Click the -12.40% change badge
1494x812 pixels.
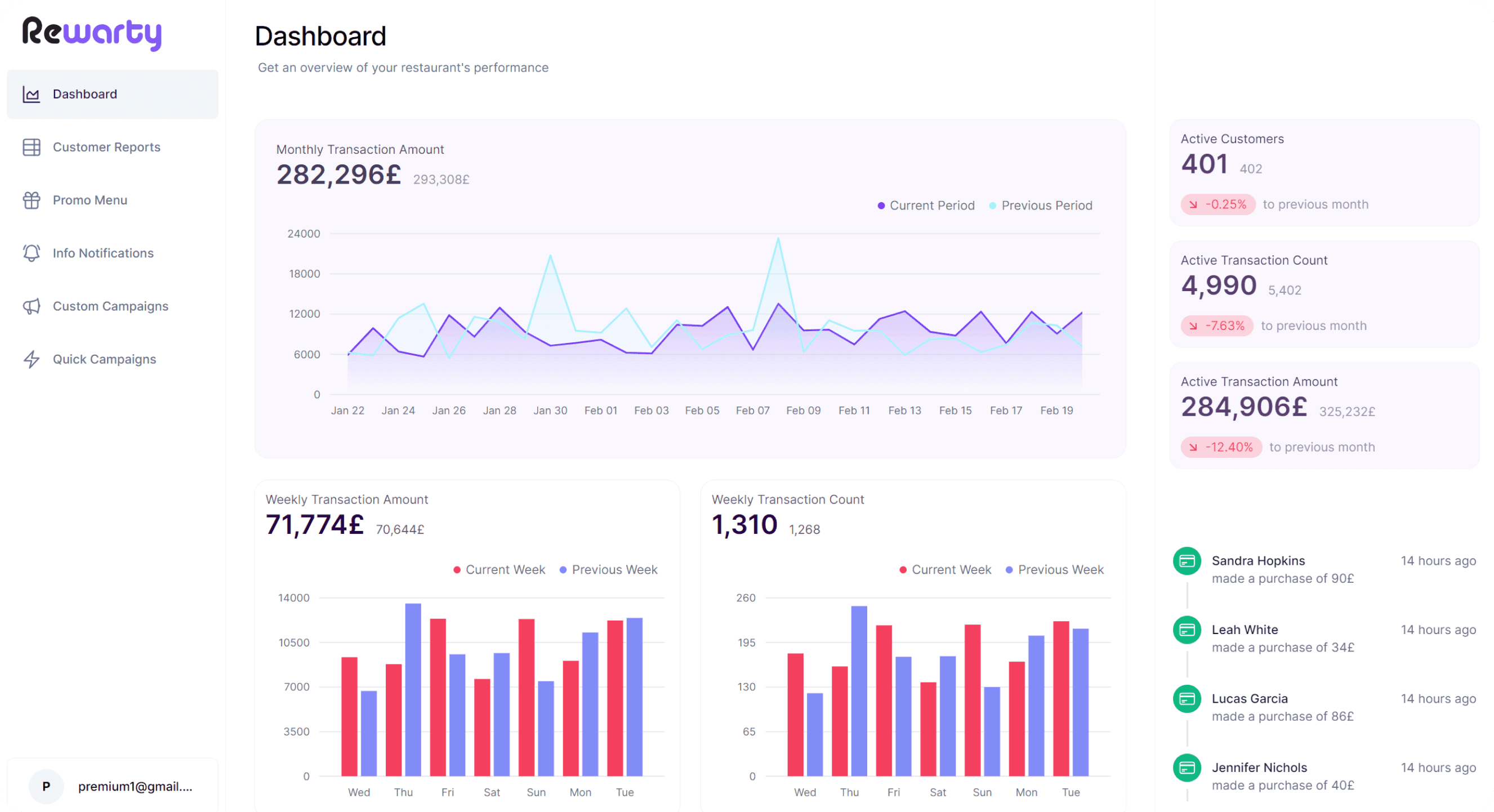coord(1221,447)
